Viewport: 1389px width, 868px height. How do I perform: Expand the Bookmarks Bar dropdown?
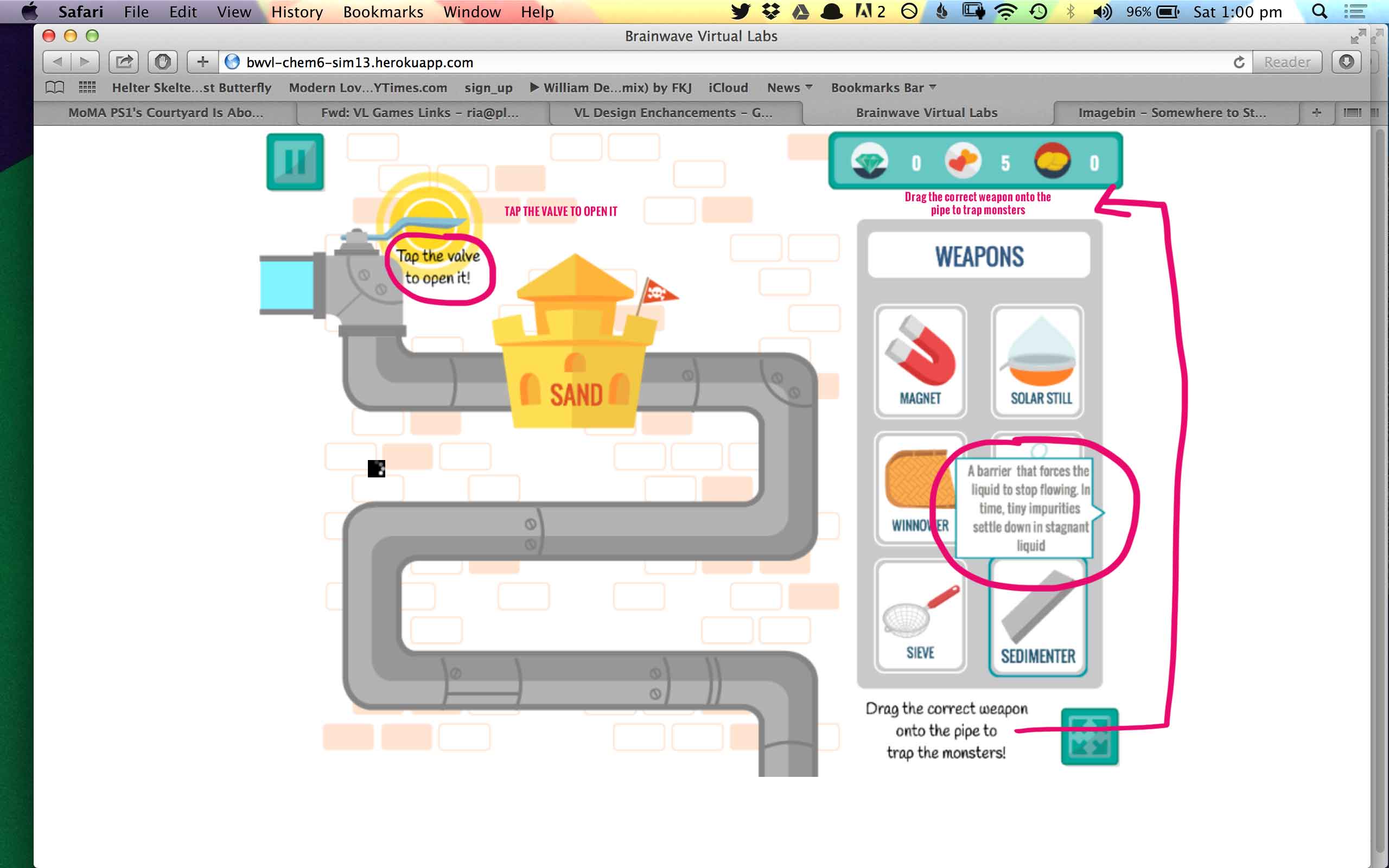(883, 88)
